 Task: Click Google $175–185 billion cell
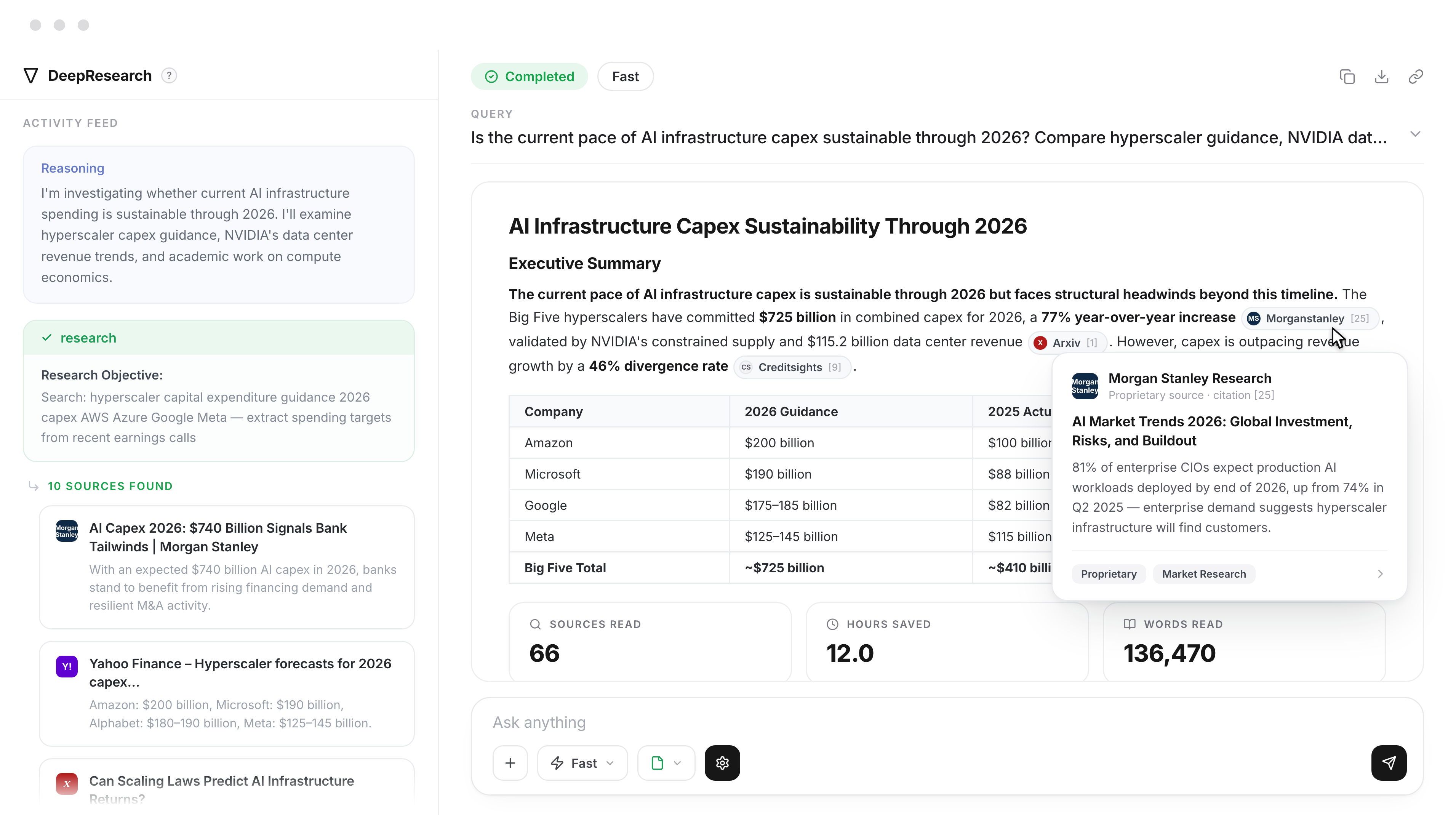tap(850, 505)
